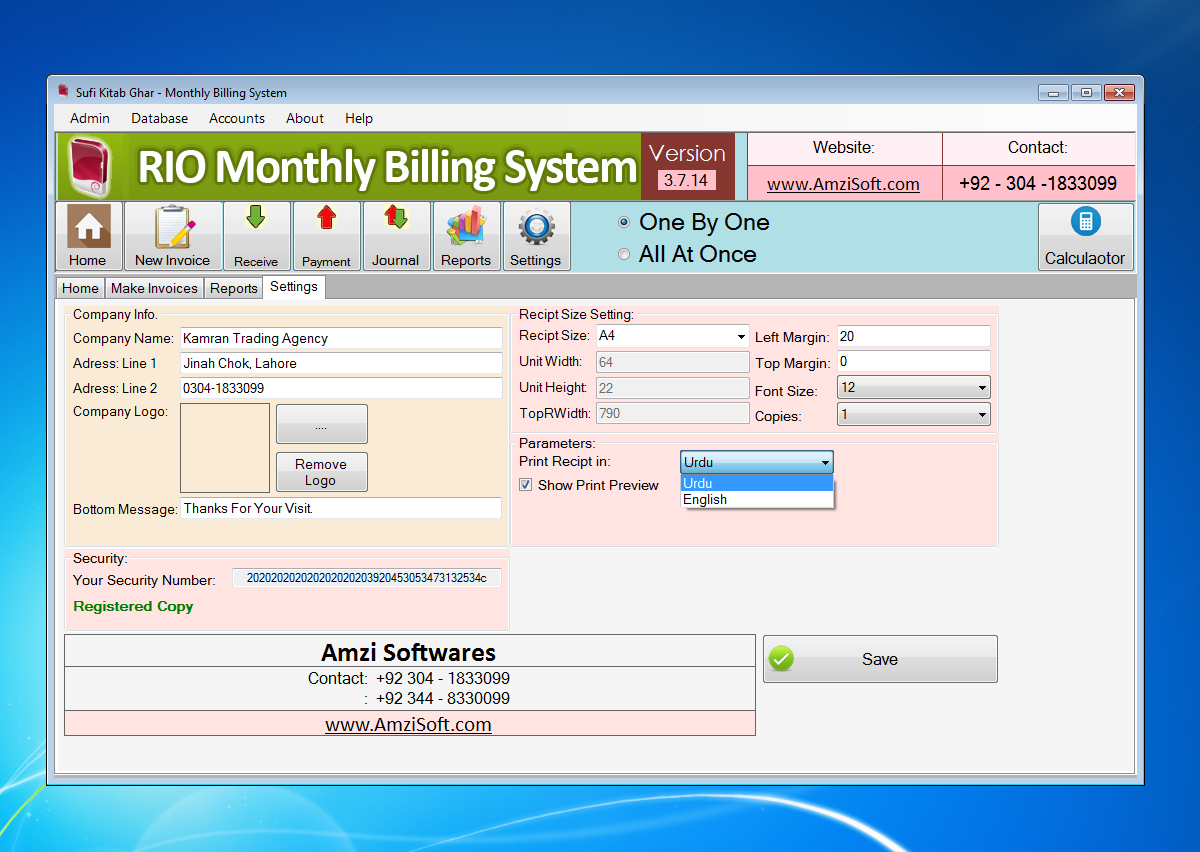This screenshot has height=852, width=1200.
Task: Uncheck Show Print Preview
Action: tap(525, 485)
